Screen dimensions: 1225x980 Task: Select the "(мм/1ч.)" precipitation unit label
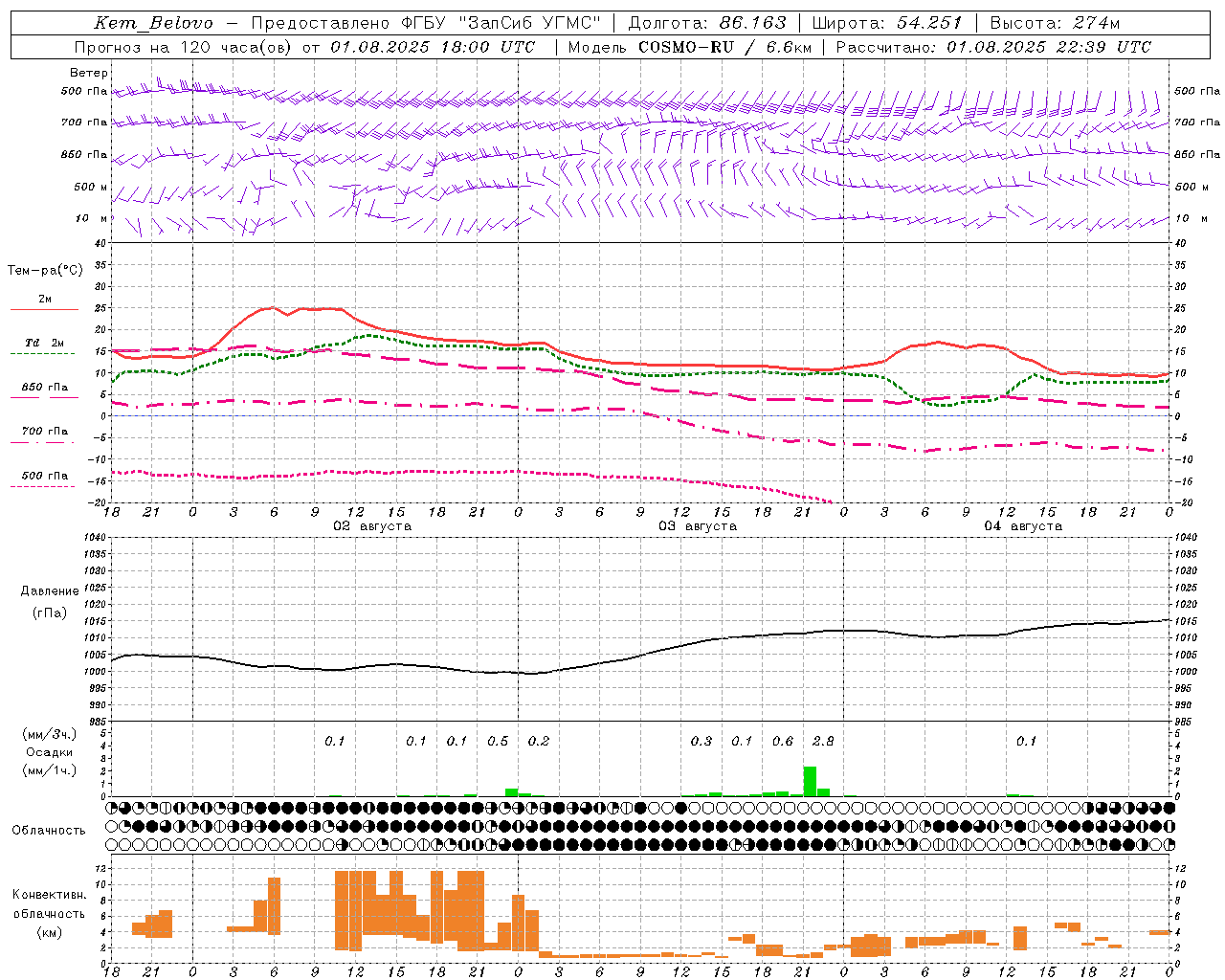[x=49, y=770]
